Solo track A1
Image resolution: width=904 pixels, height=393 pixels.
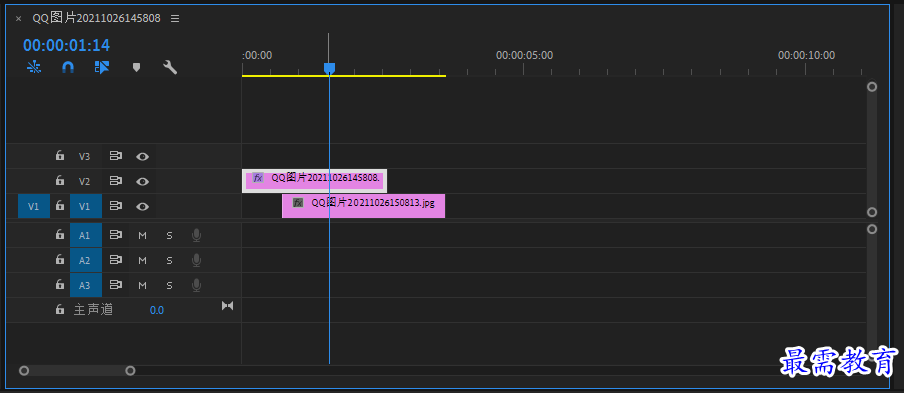coord(170,235)
